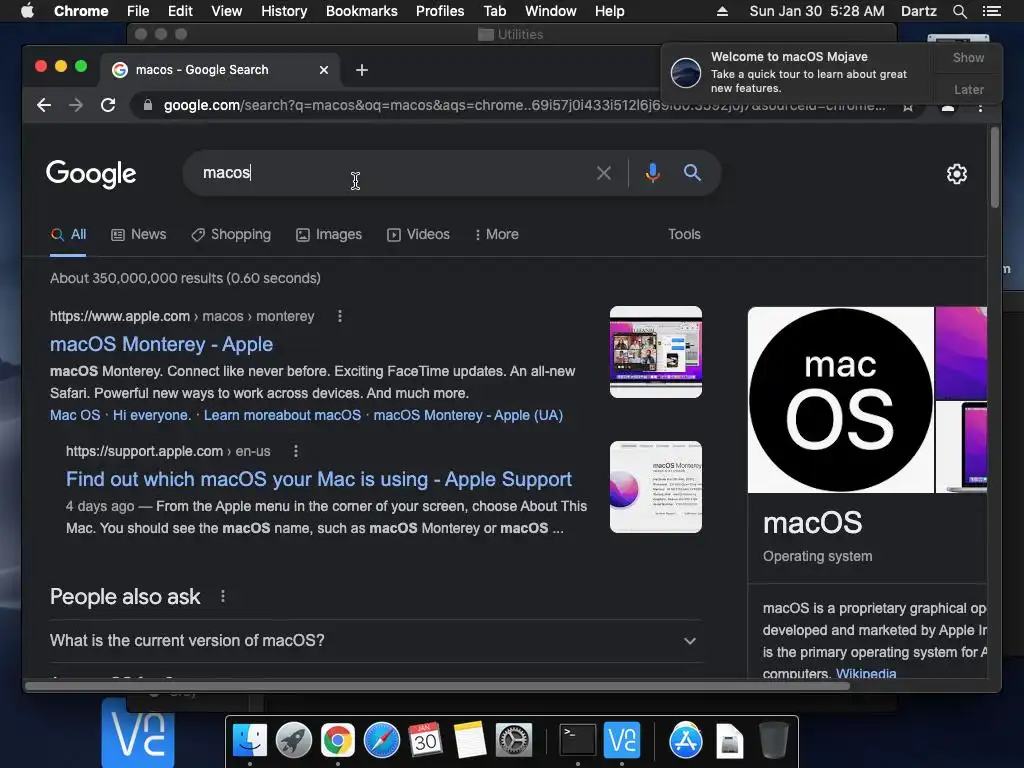
Task: Click the browser forward arrow
Action: tap(76, 105)
